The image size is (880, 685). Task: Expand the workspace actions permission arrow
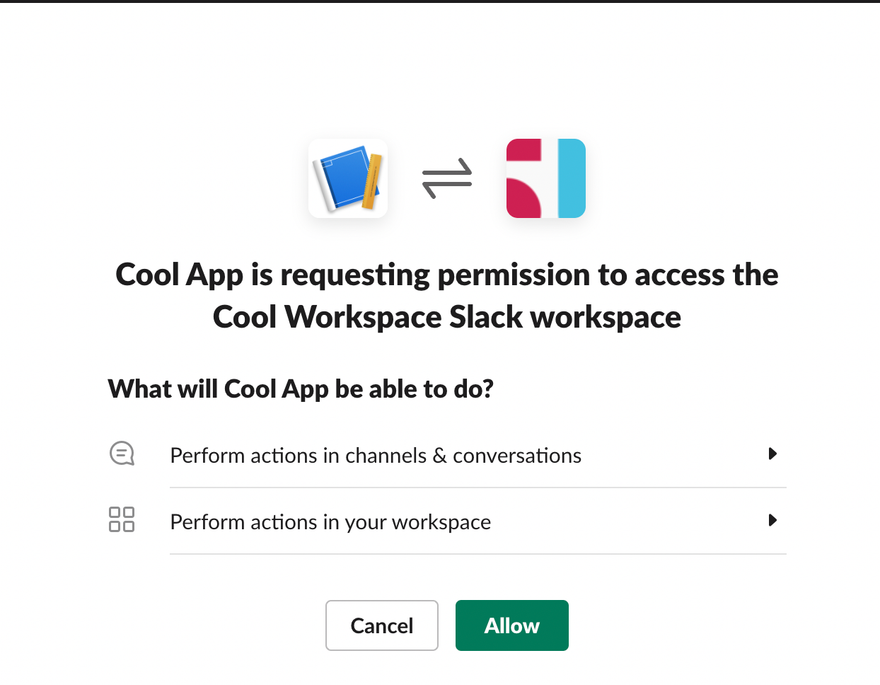click(772, 520)
